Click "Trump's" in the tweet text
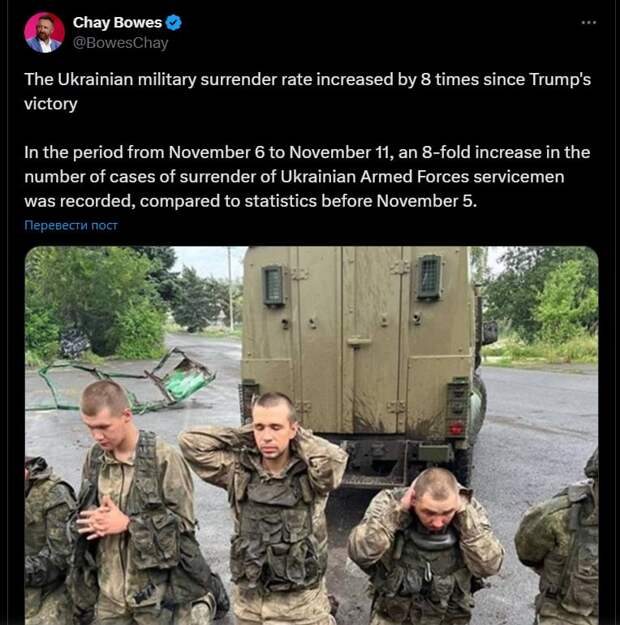Image resolution: width=620 pixels, height=625 pixels. [x=560, y=79]
